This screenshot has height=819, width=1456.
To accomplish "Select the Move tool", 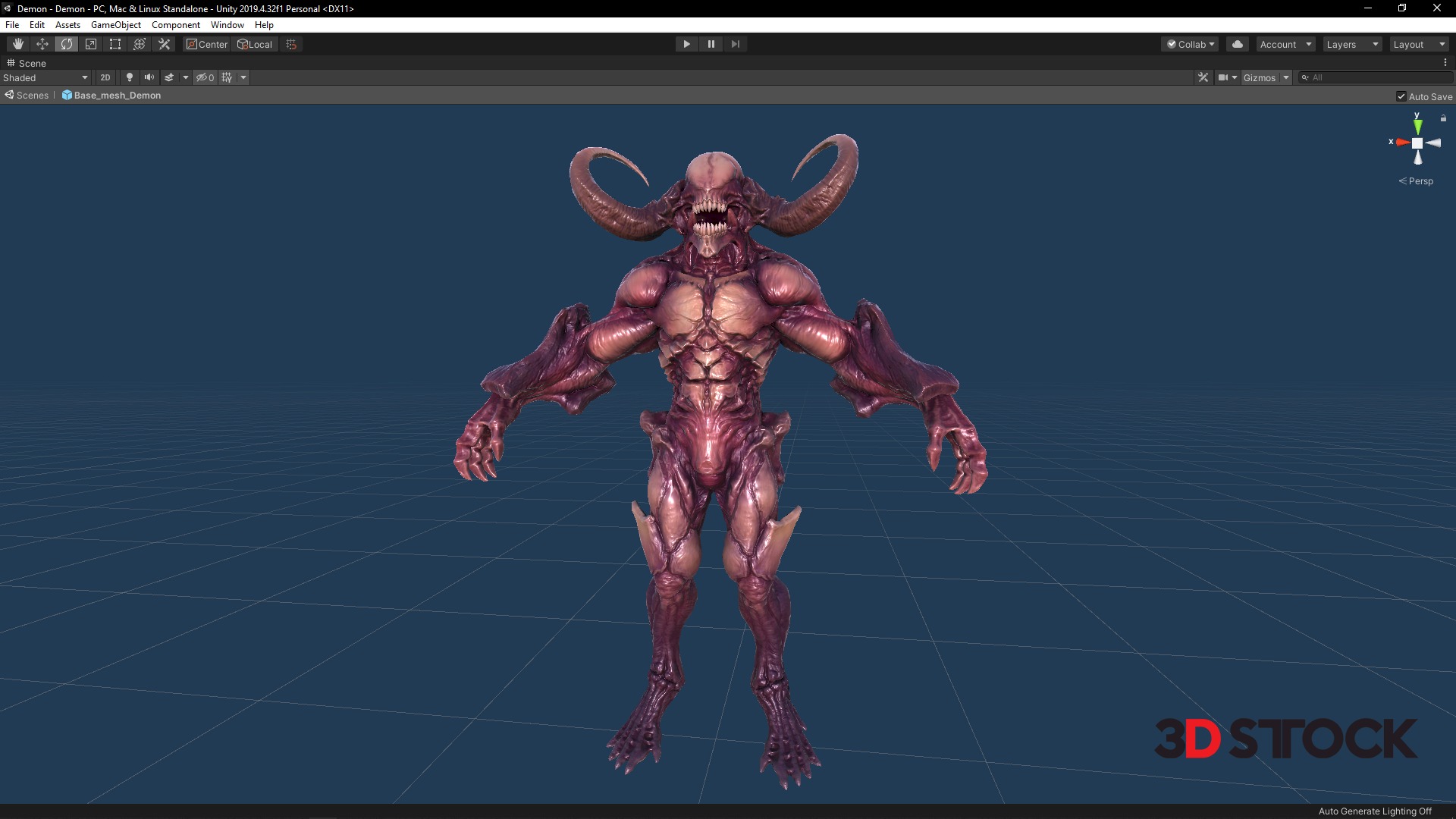I will [42, 44].
